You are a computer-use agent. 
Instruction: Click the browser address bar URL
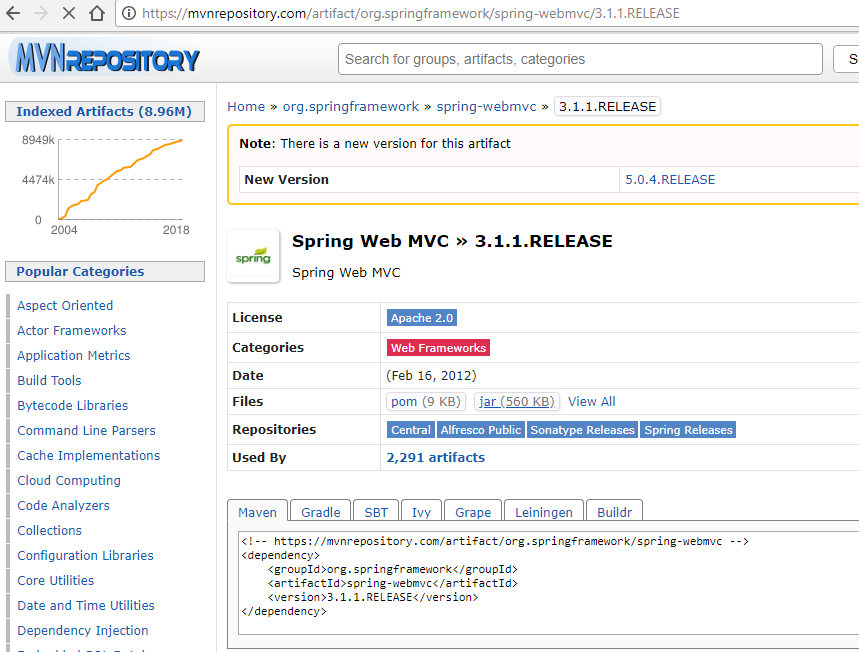coord(410,13)
